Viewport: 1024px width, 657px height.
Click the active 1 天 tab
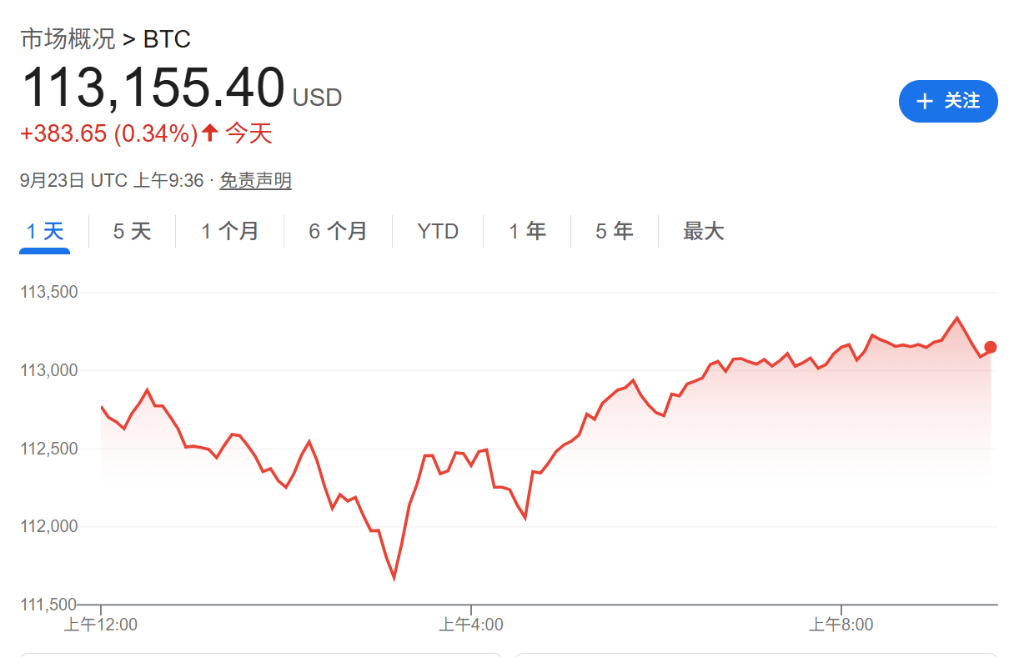pos(44,231)
